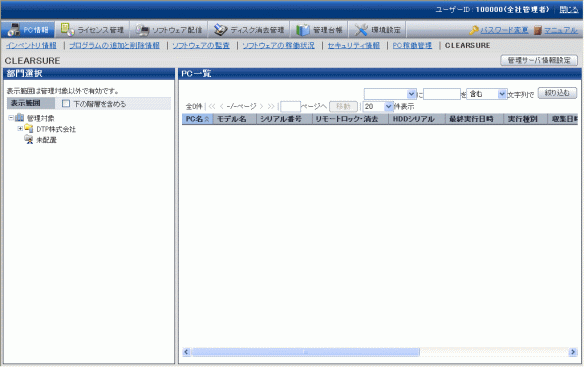Go to PC稼働管理 page
The width and height of the screenshot is (584, 367).
tap(412, 45)
